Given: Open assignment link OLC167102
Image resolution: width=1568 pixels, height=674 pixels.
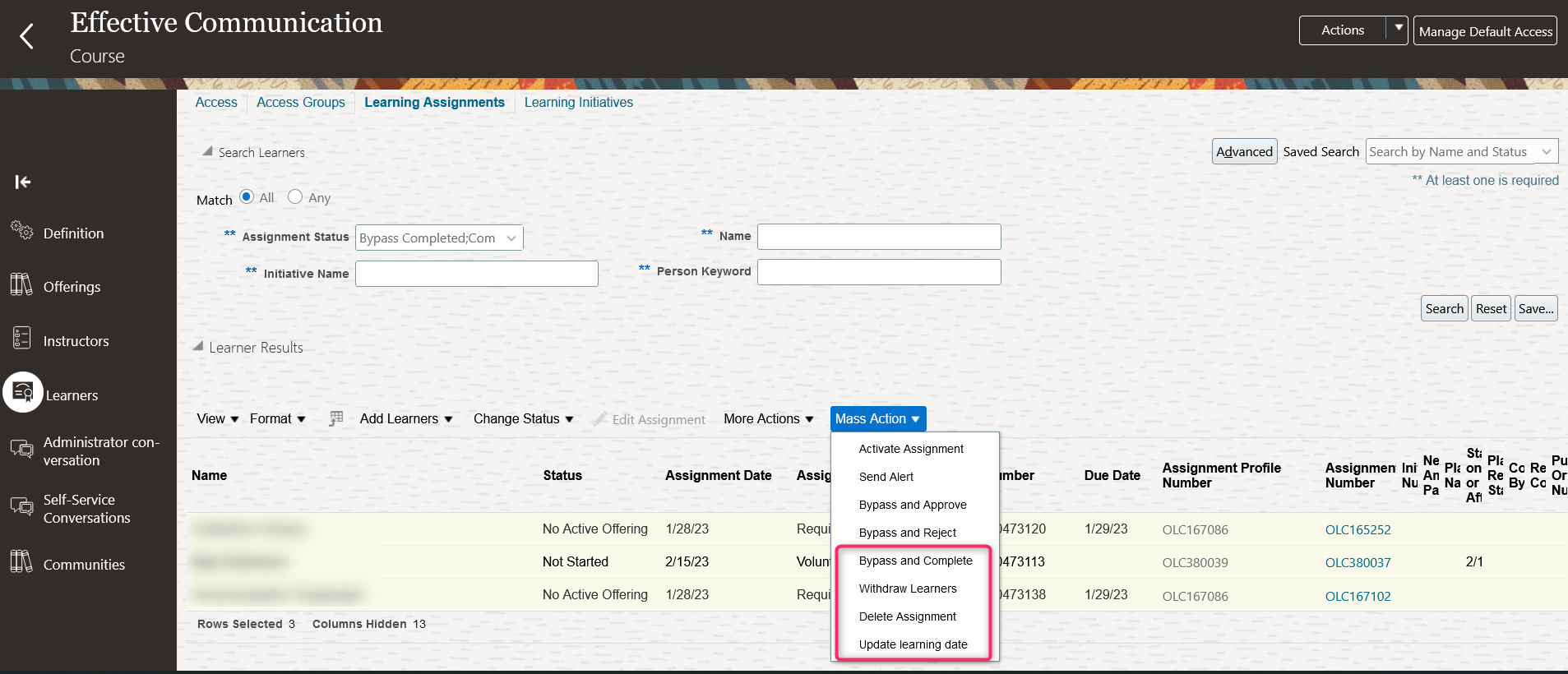Looking at the screenshot, I should click(x=1358, y=596).
